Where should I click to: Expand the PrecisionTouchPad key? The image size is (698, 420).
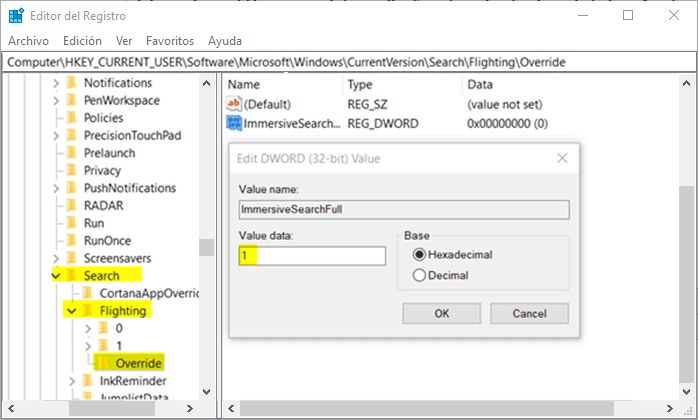pos(56,136)
